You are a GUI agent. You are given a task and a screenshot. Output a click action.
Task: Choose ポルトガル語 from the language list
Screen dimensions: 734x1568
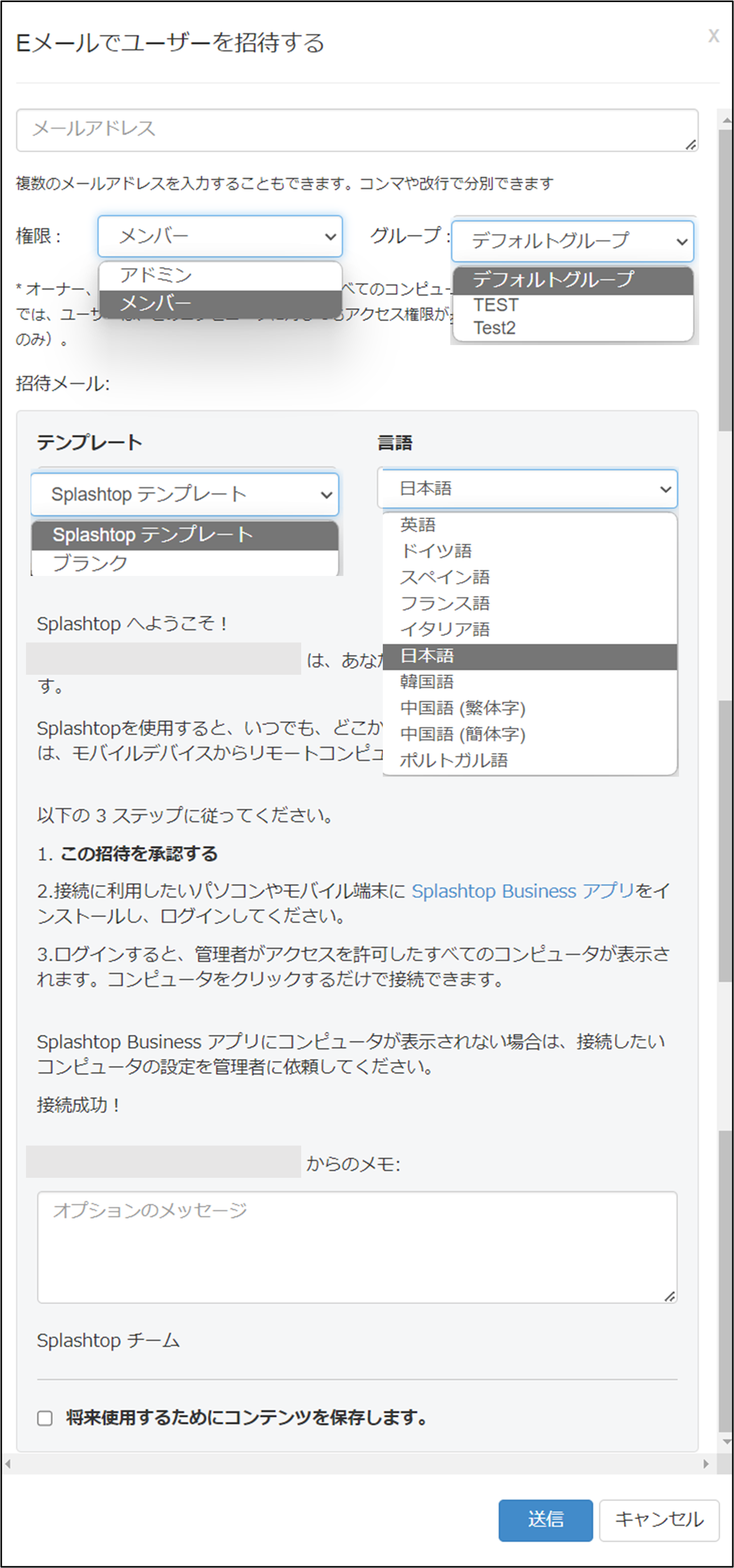454,760
